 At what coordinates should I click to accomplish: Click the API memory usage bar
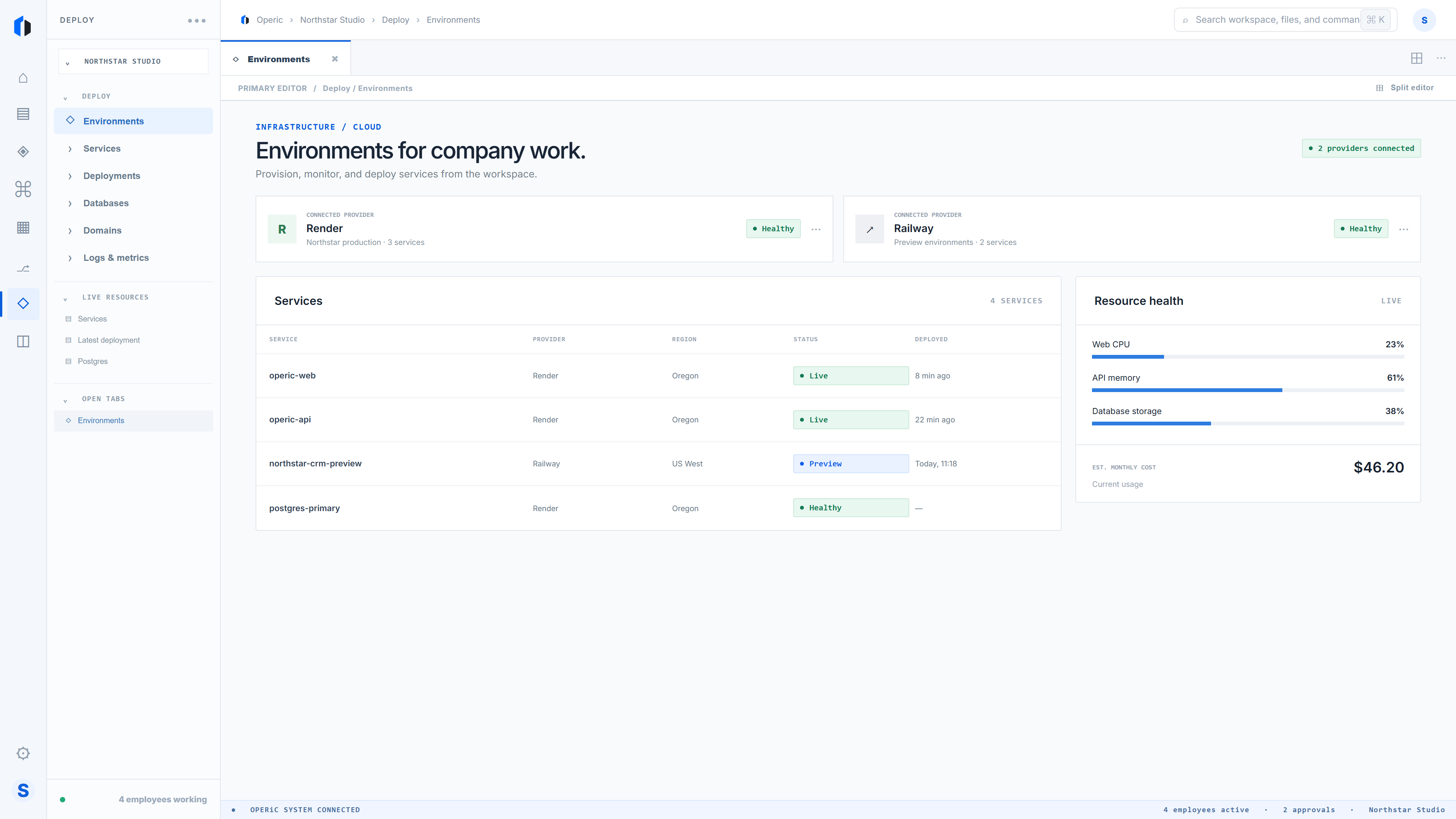[1248, 390]
